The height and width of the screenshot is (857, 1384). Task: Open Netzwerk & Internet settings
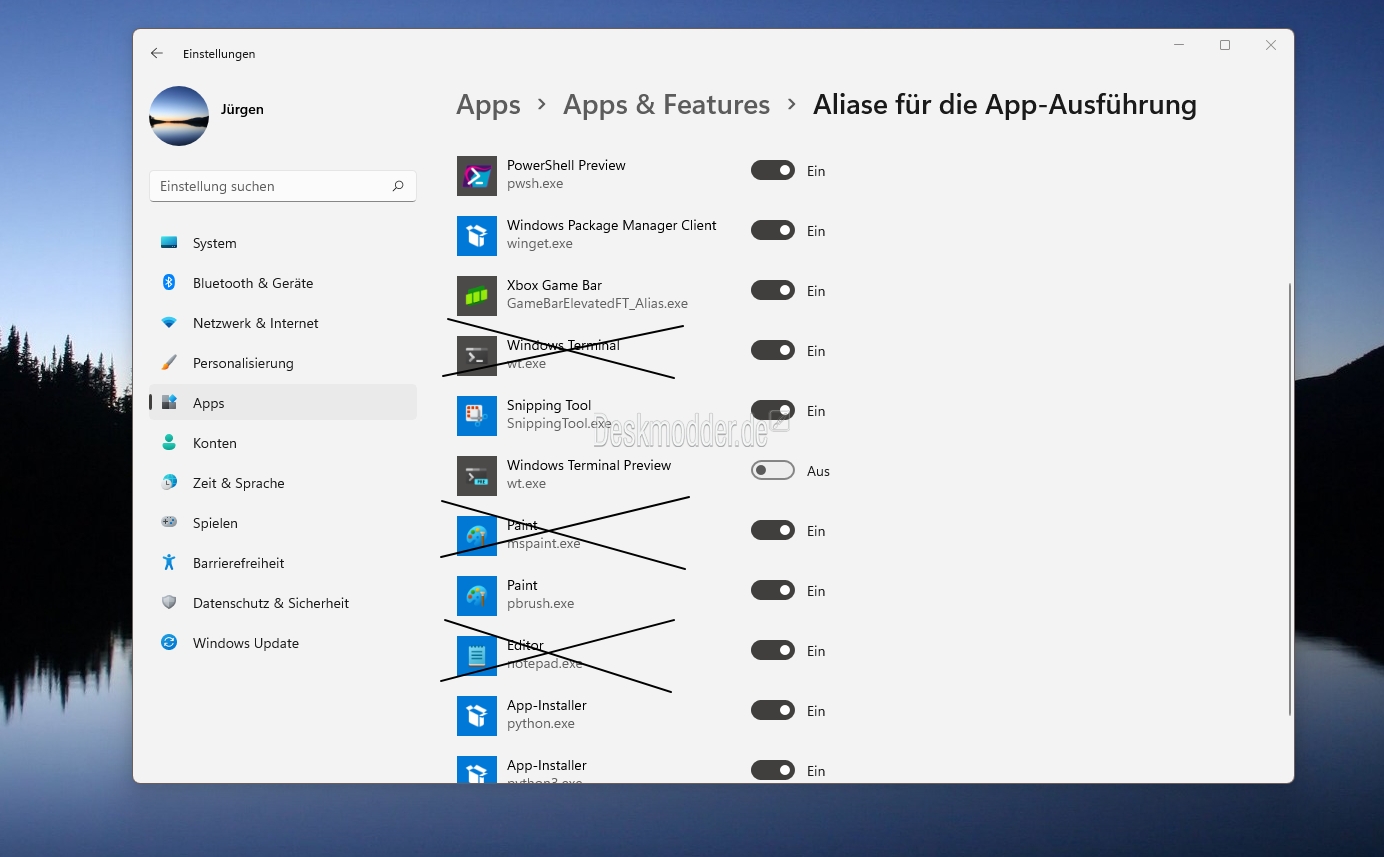point(283,323)
